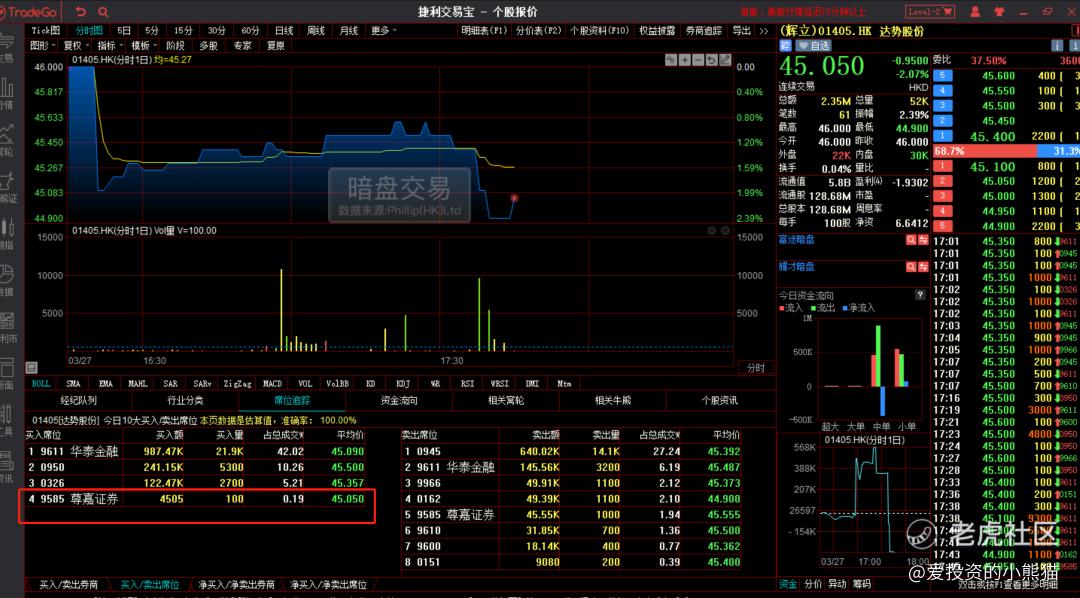The image size is (1080, 598).
Task: Open 分价表(F2) view
Action: (x=538, y=30)
